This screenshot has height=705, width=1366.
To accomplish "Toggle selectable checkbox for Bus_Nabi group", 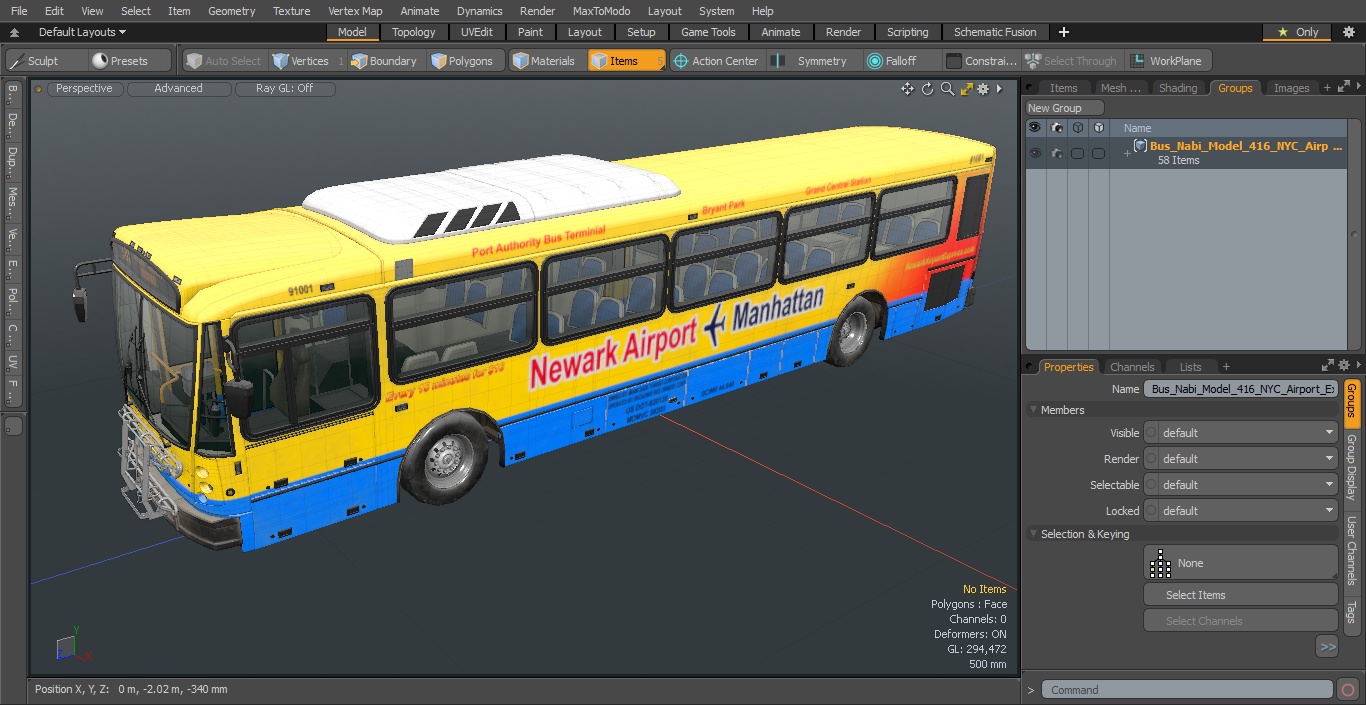I will [1077, 153].
